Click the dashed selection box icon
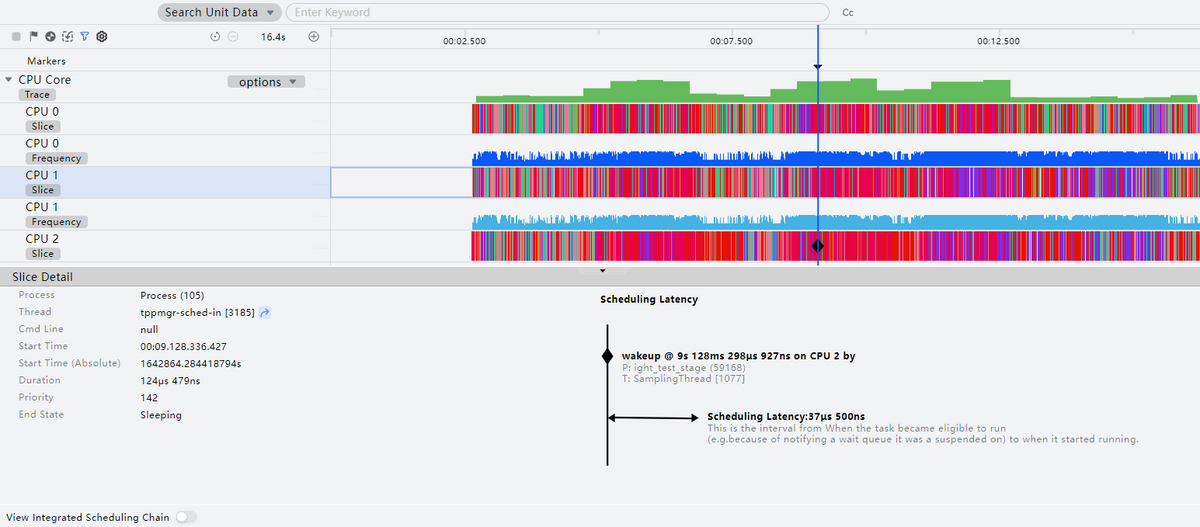 click(67, 36)
